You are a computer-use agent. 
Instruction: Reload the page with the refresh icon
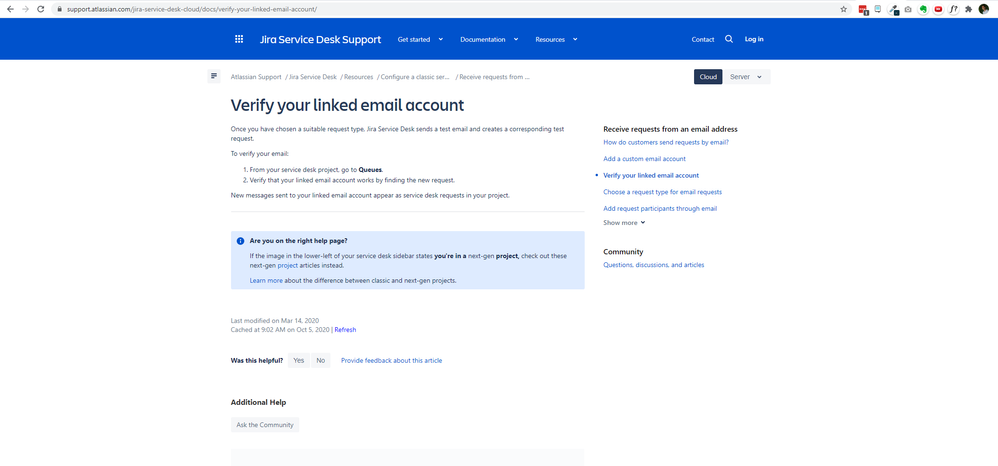click(x=41, y=9)
